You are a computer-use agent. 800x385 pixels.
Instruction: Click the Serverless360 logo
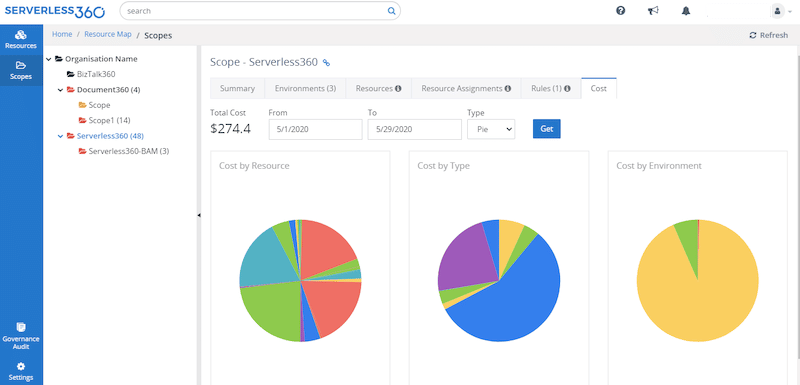coord(55,11)
